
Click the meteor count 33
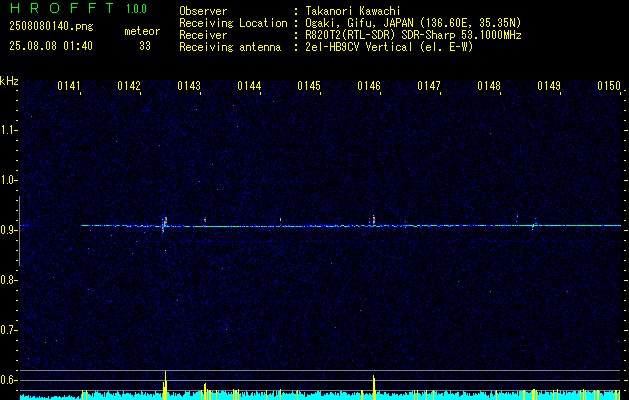145,46
